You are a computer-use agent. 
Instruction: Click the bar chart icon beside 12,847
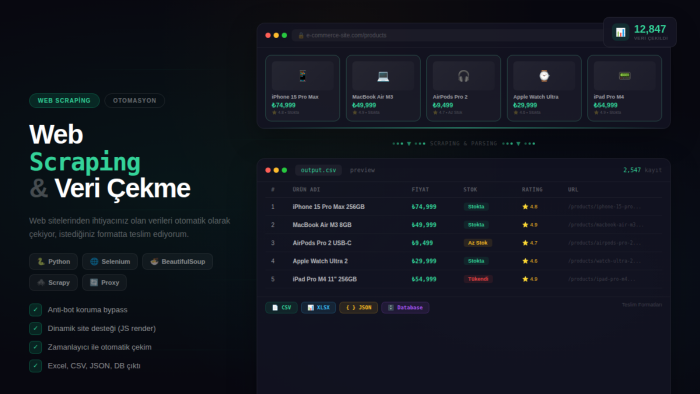point(621,32)
